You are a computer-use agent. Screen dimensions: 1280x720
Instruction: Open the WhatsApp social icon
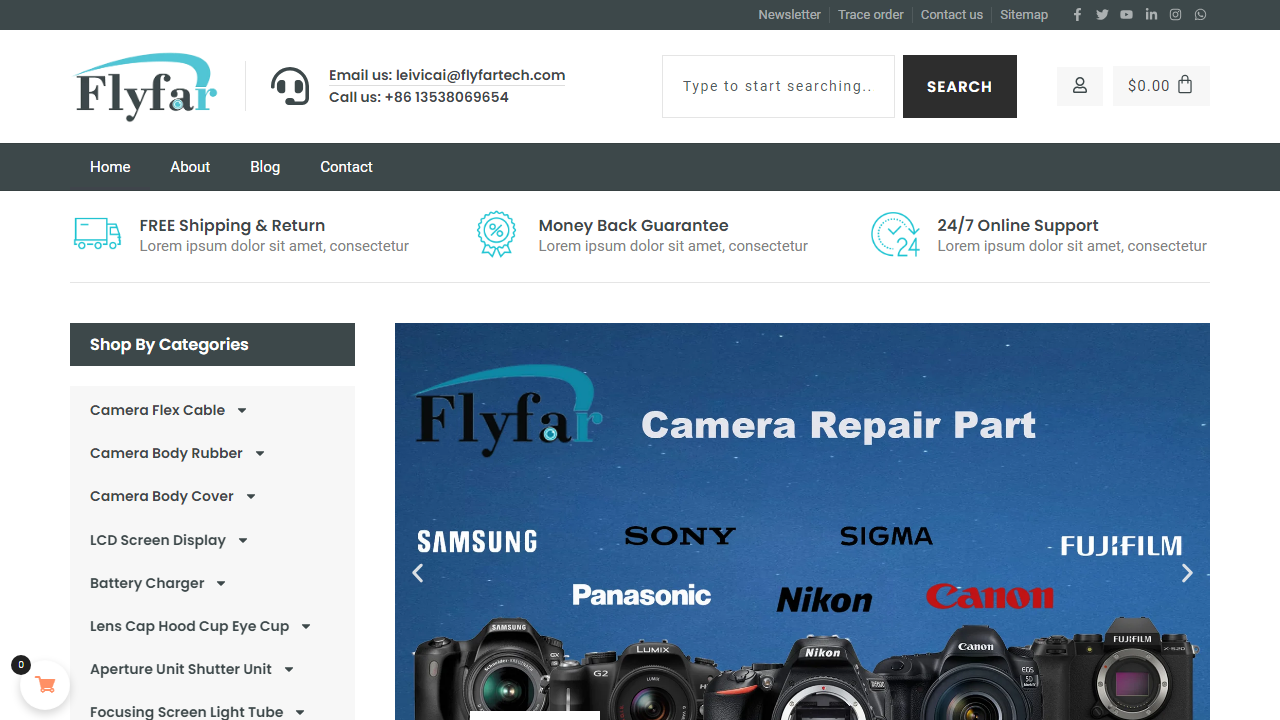pos(1200,15)
